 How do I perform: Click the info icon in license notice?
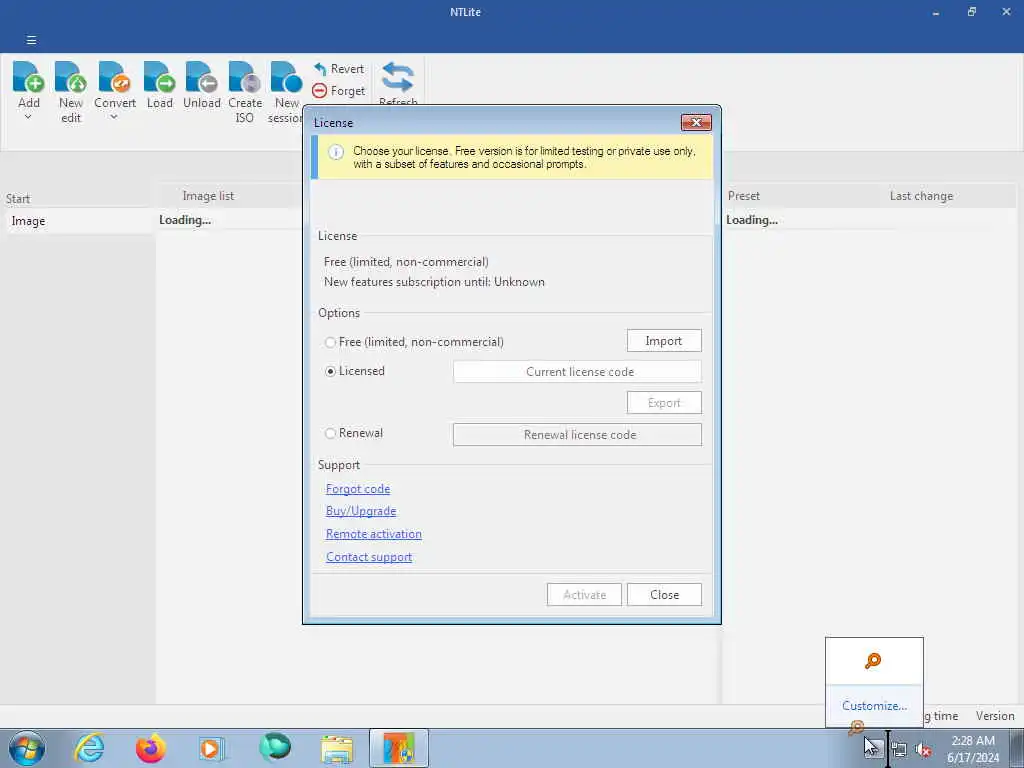pyautogui.click(x=336, y=152)
